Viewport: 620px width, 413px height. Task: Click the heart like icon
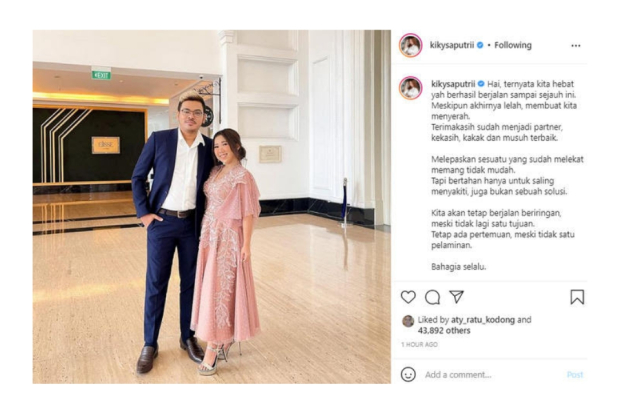click(408, 297)
